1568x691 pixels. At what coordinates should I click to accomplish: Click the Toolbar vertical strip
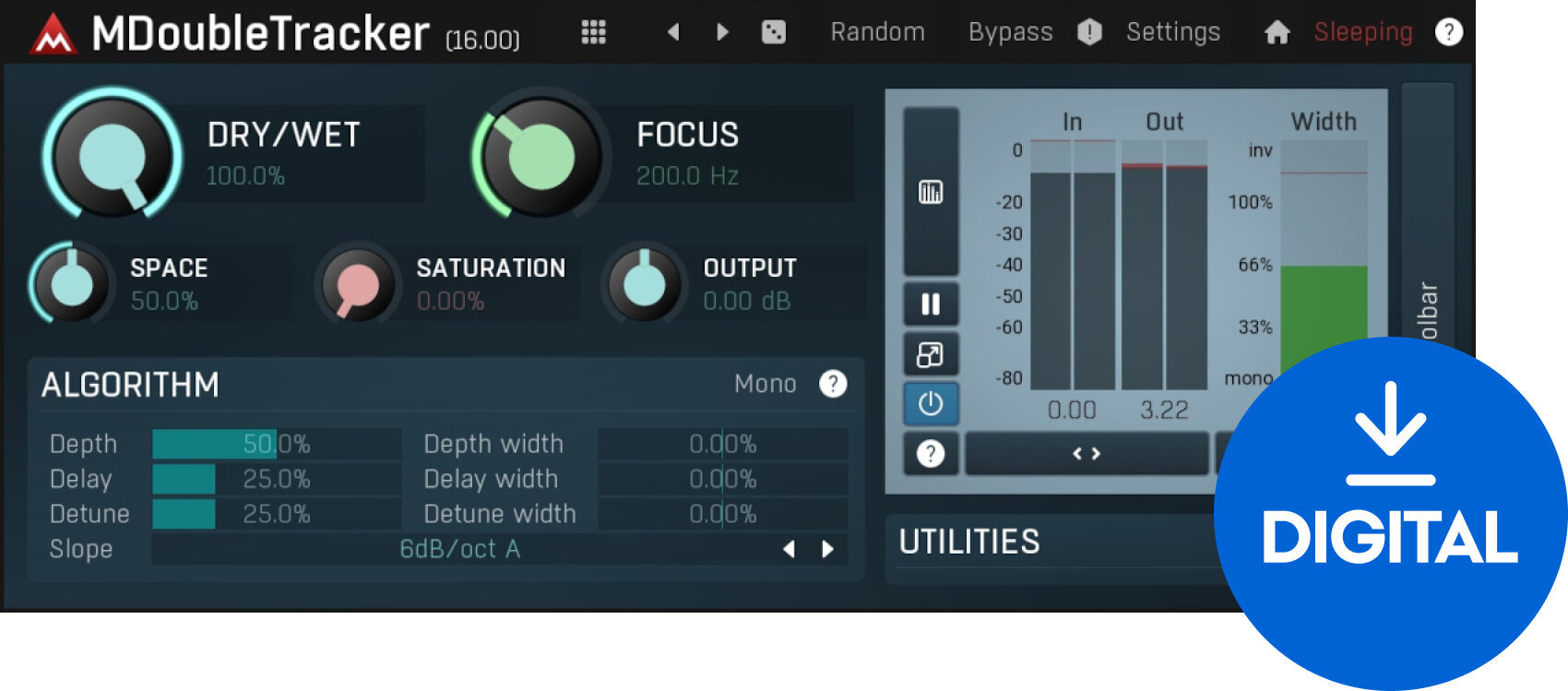pos(1427,212)
